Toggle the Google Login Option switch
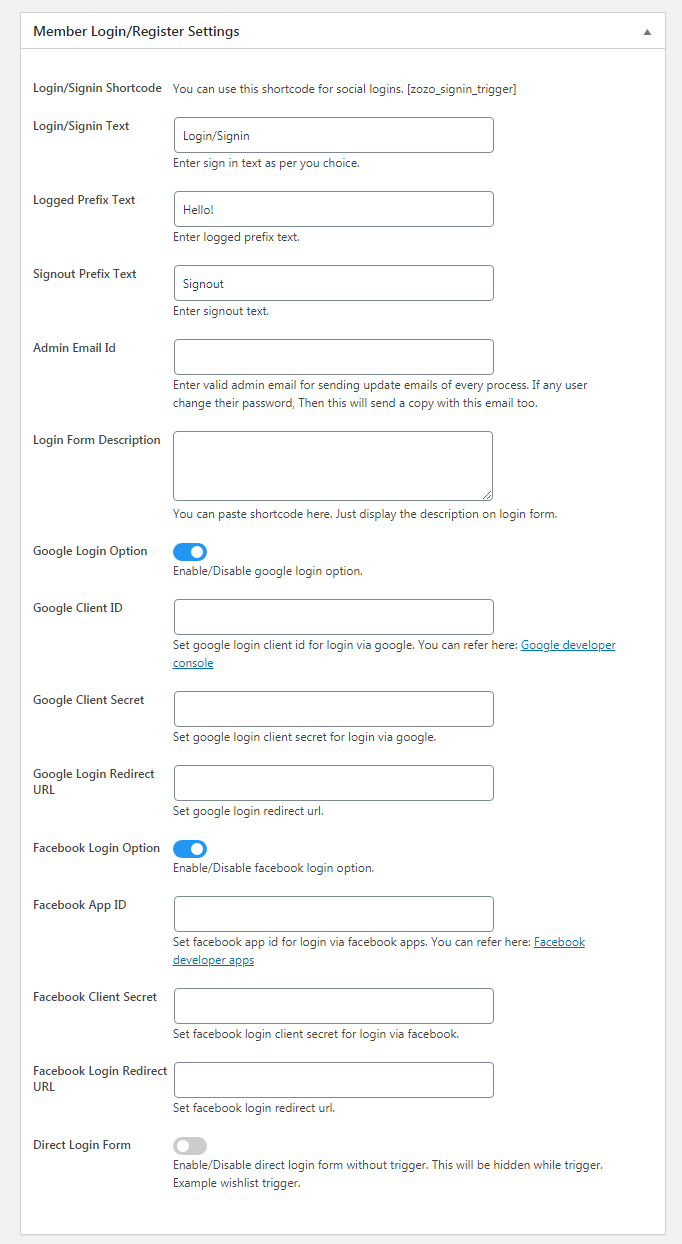 (190, 551)
